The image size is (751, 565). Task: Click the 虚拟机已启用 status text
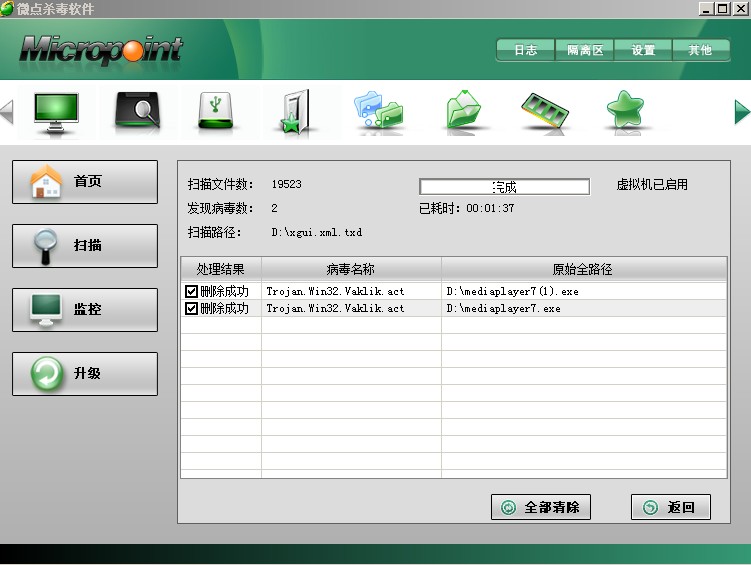[652, 184]
